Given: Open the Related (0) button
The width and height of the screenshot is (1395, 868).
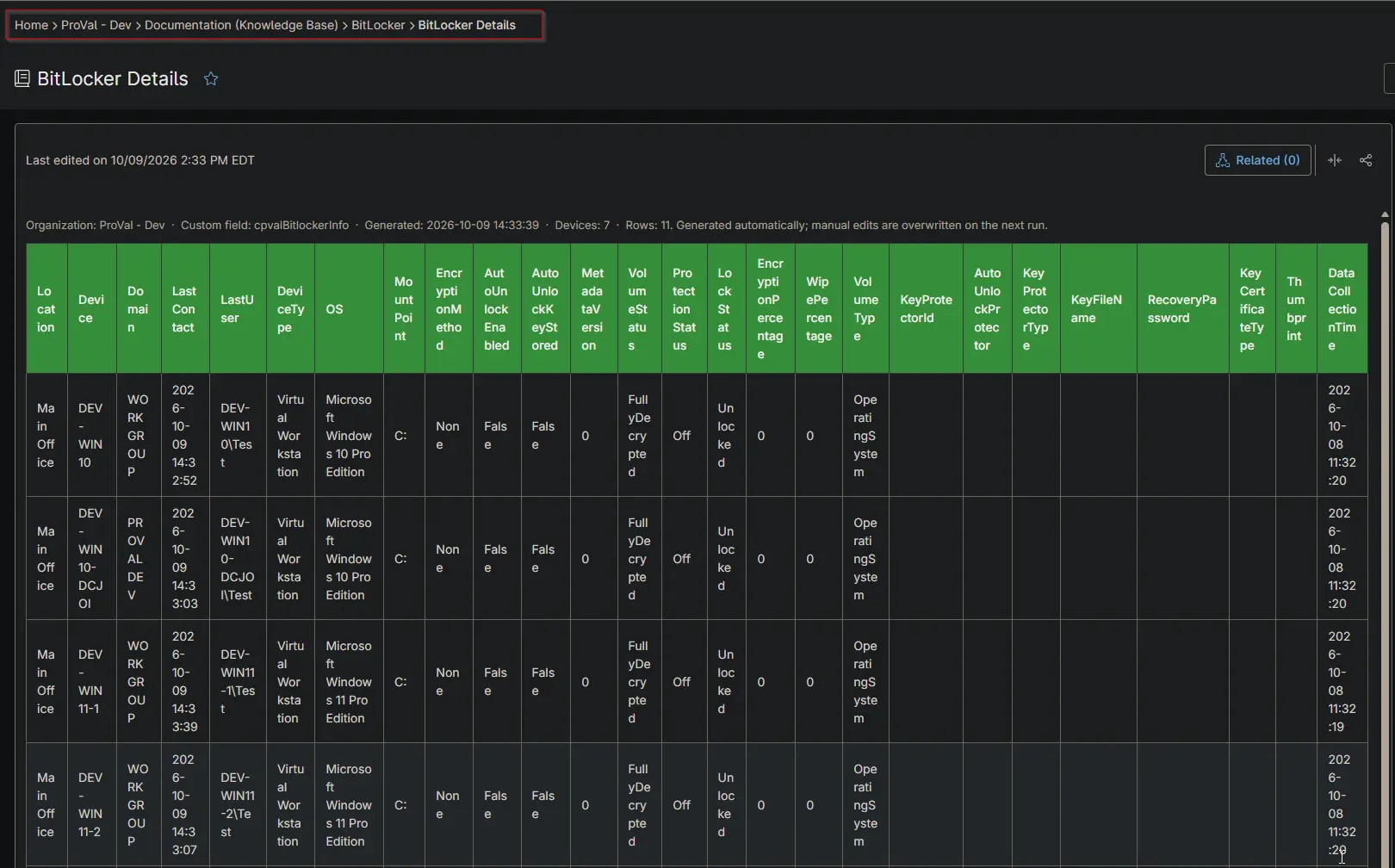Looking at the screenshot, I should click(1257, 160).
